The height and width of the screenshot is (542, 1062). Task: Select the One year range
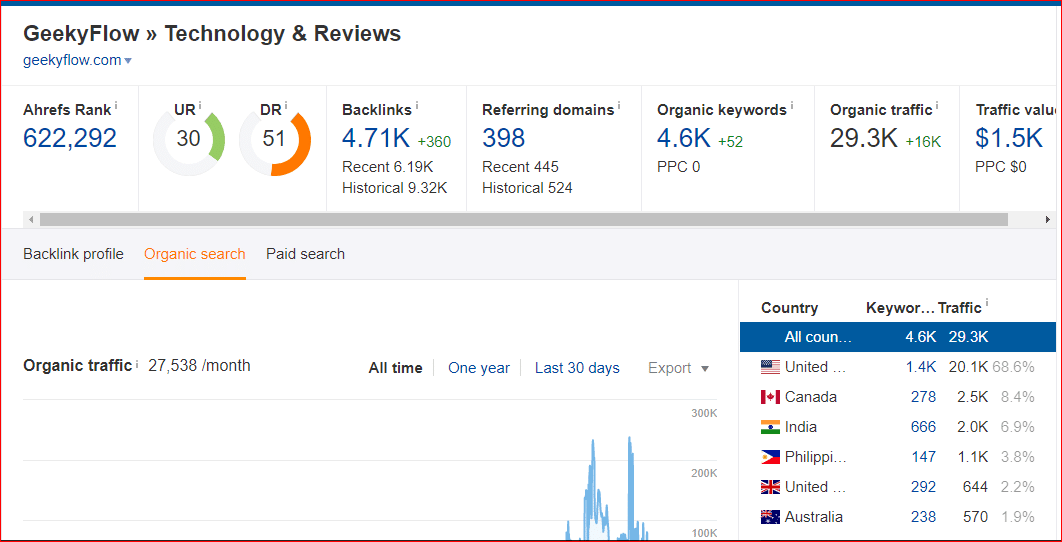coord(479,368)
